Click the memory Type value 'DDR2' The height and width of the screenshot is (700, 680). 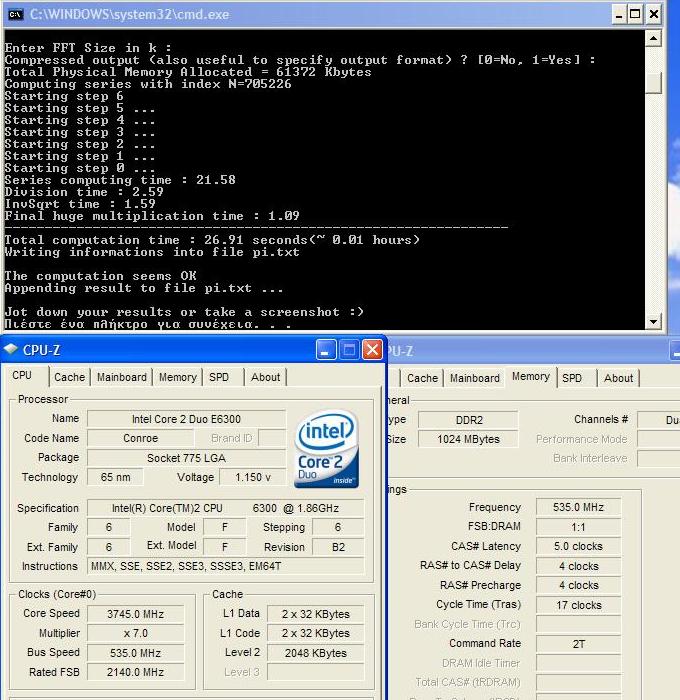pyautogui.click(x=468, y=420)
